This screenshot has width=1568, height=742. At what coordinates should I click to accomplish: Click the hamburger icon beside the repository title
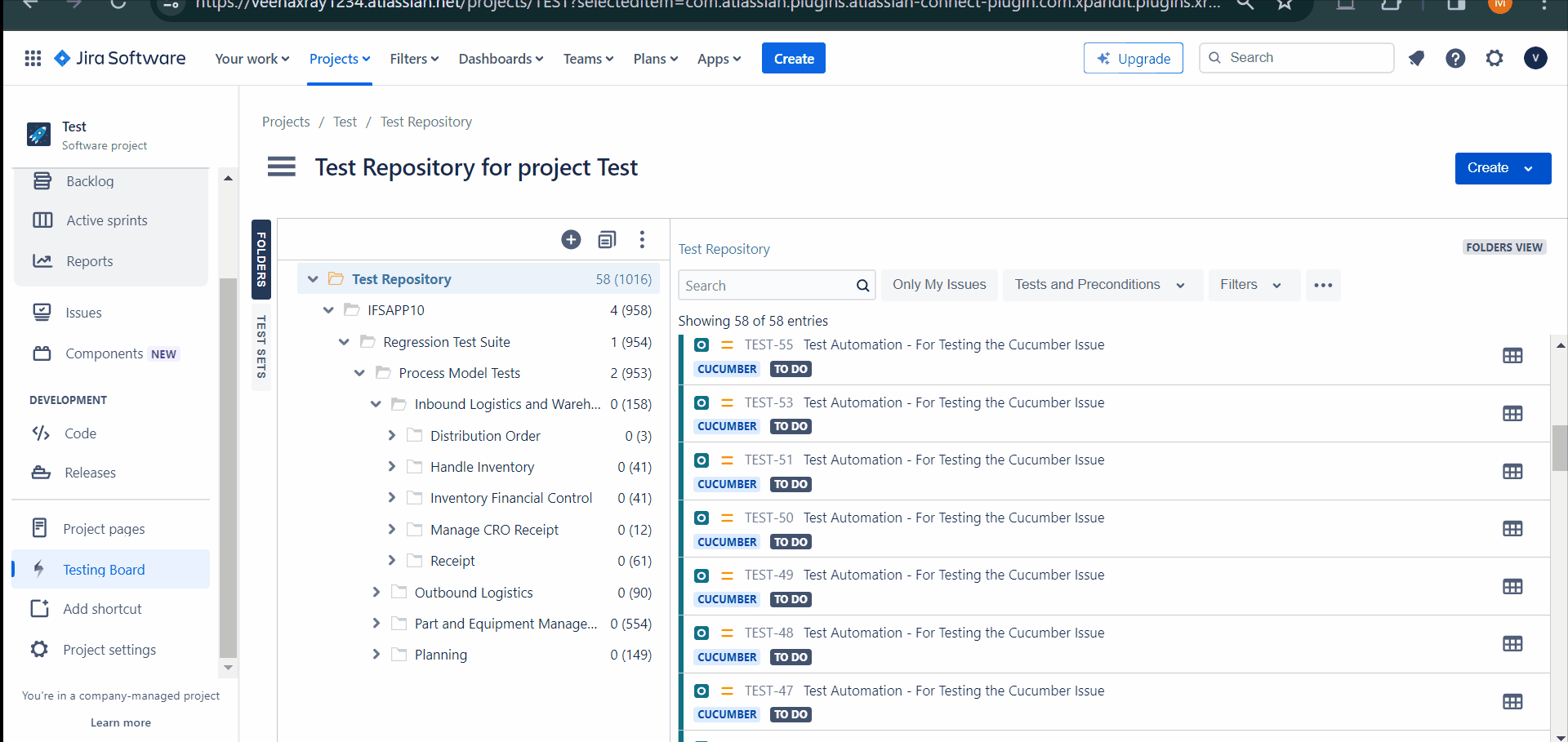click(281, 166)
